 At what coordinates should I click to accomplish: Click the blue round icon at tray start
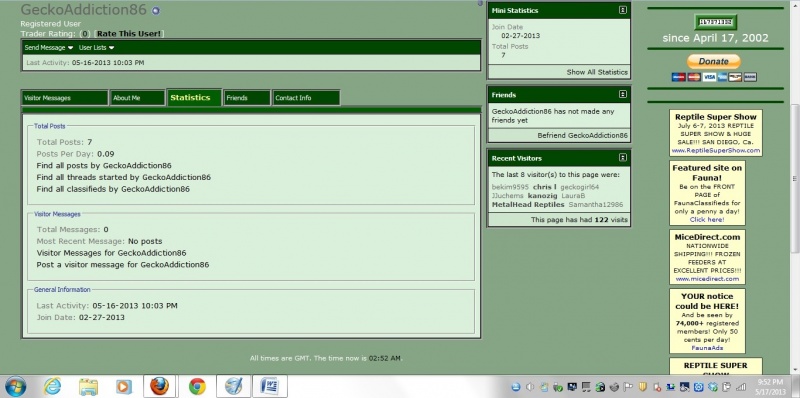516,387
